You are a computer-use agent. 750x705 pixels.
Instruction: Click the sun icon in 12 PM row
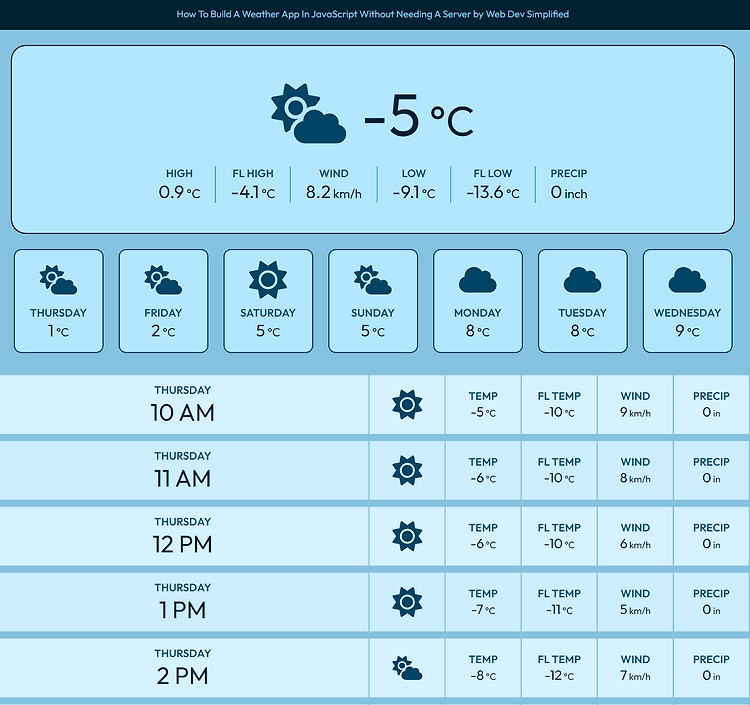tap(407, 536)
